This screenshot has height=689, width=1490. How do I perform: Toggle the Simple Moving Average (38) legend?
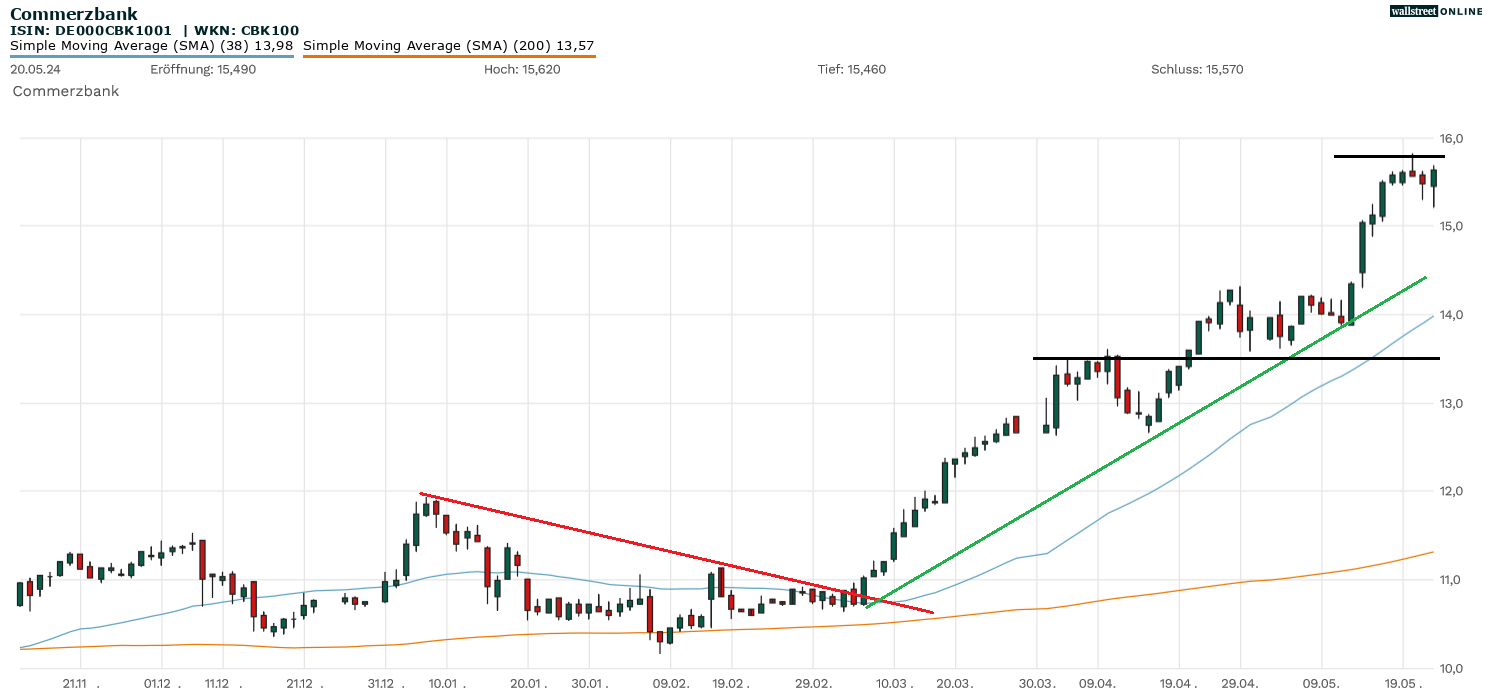click(x=151, y=46)
